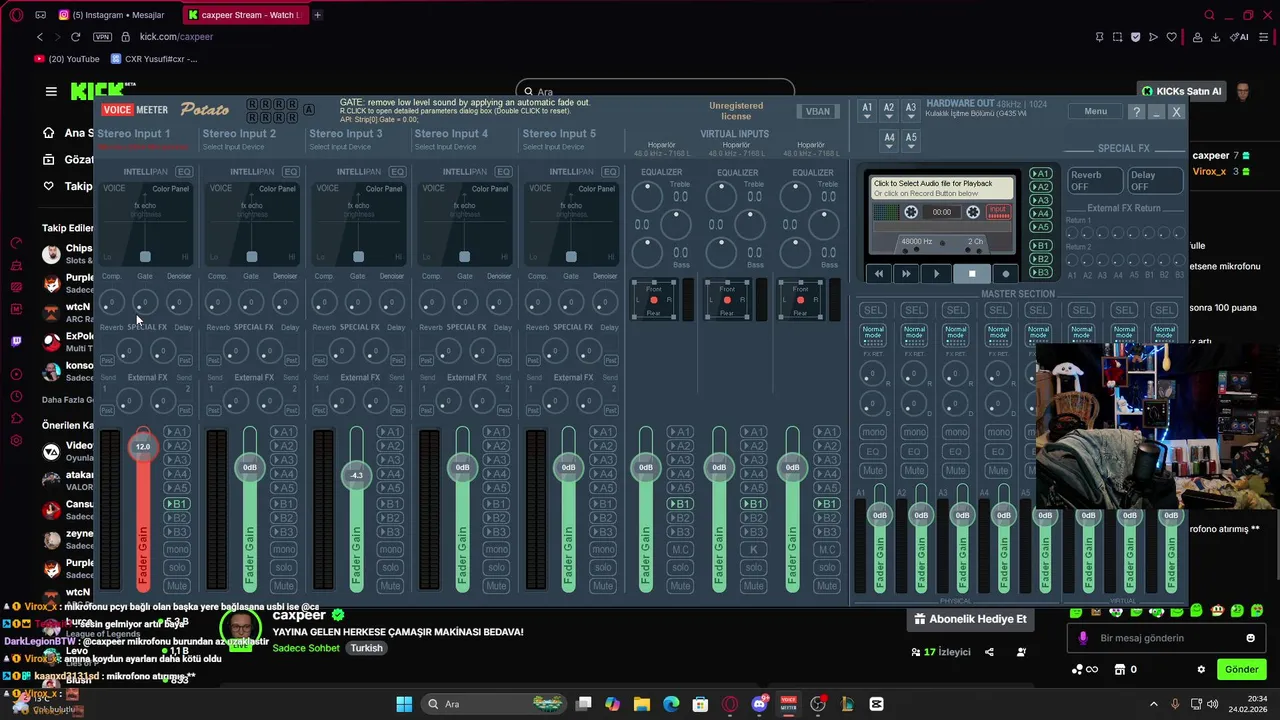
Task: Open chat settings gear icon
Action: pos(1201,669)
